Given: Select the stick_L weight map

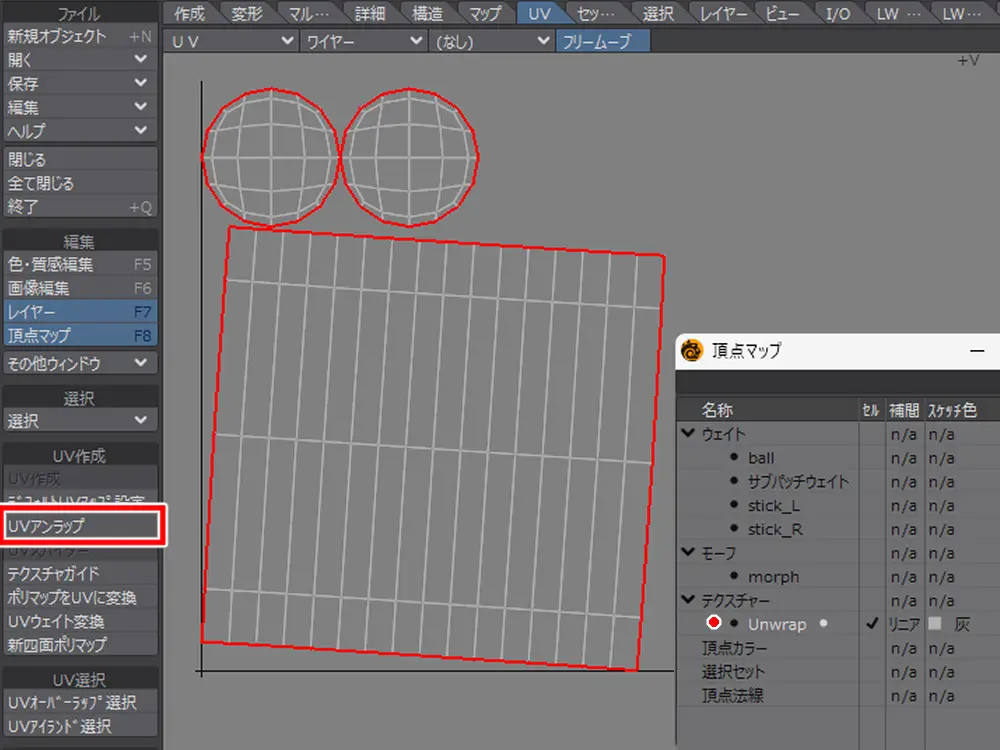Looking at the screenshot, I should point(774,506).
